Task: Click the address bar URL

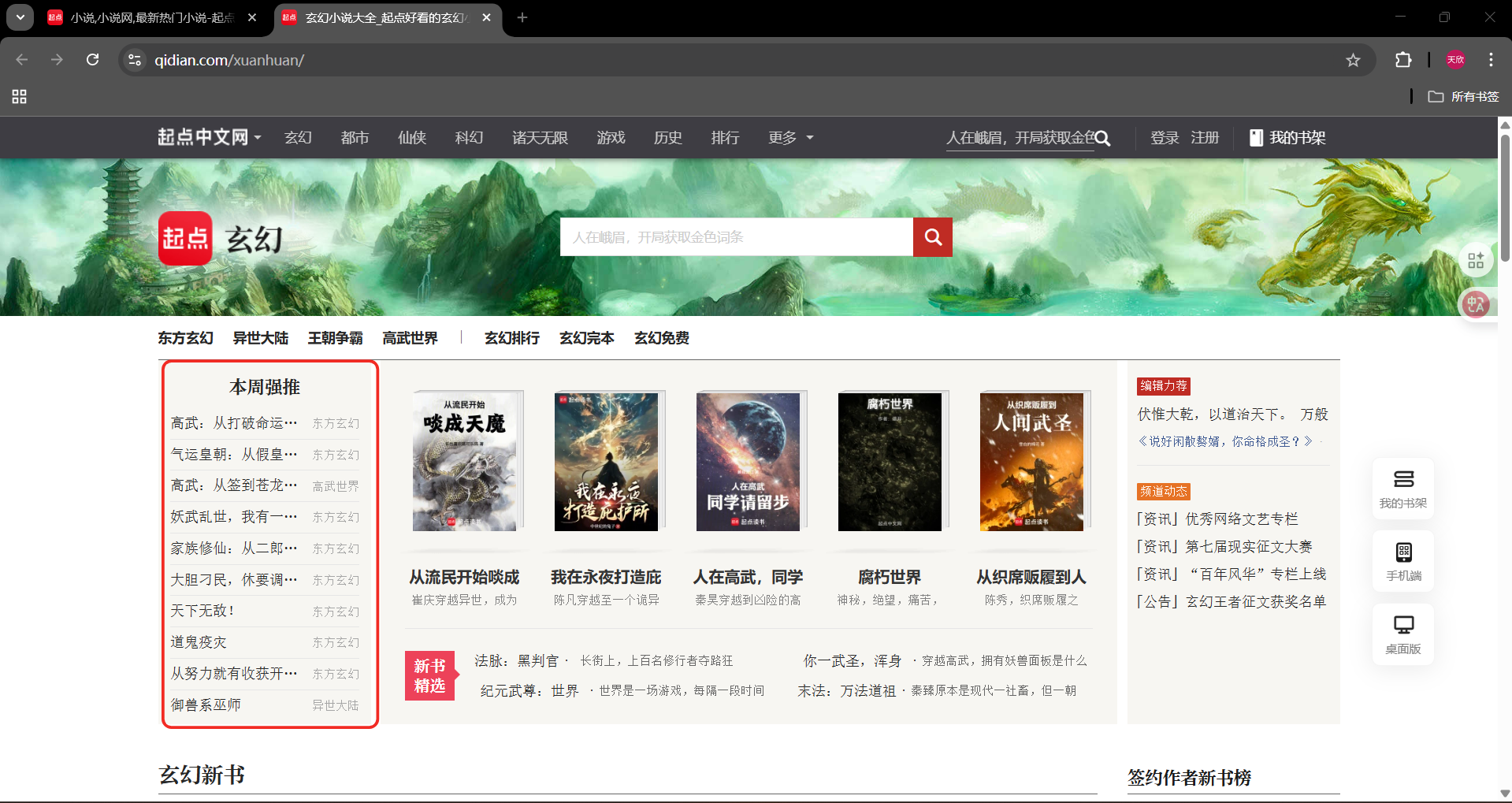Action: [229, 60]
